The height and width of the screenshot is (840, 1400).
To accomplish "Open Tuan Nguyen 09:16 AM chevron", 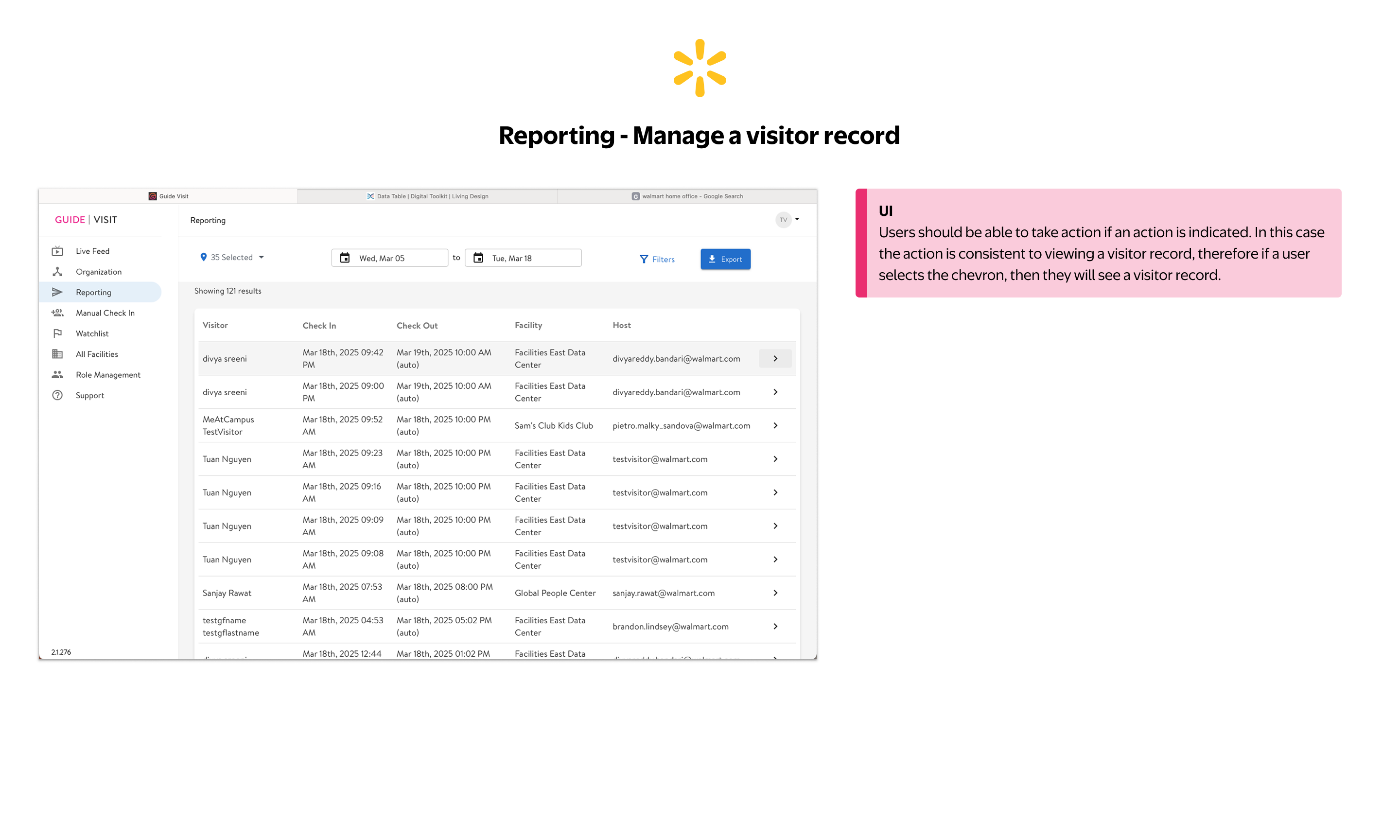I will (x=775, y=492).
